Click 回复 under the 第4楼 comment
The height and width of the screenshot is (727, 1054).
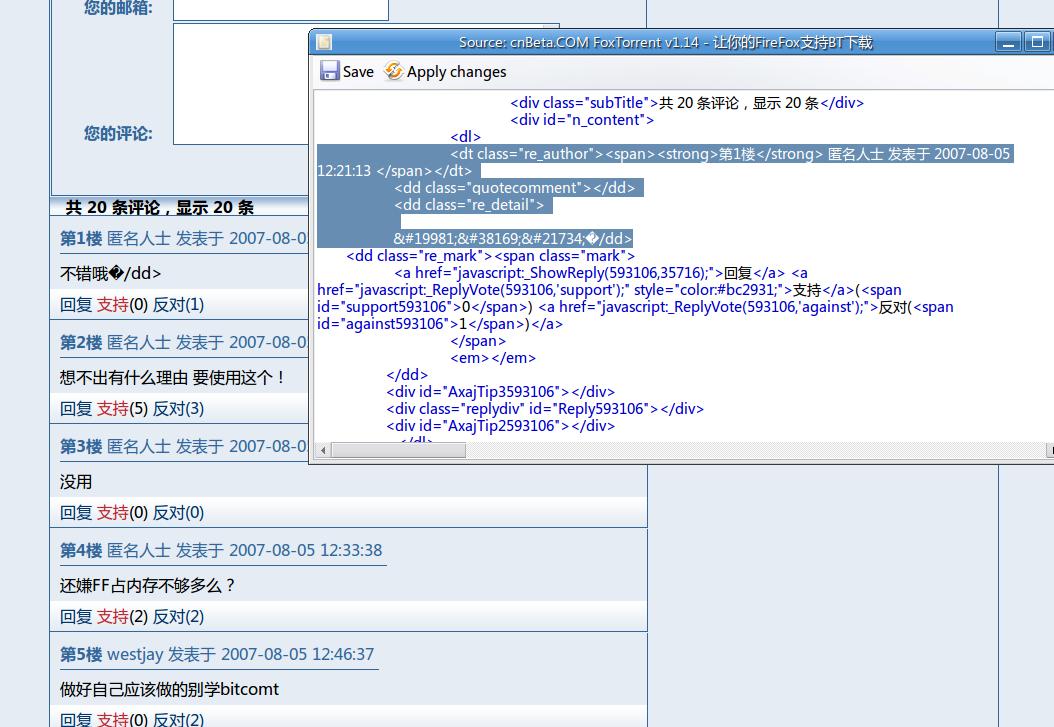[76, 617]
